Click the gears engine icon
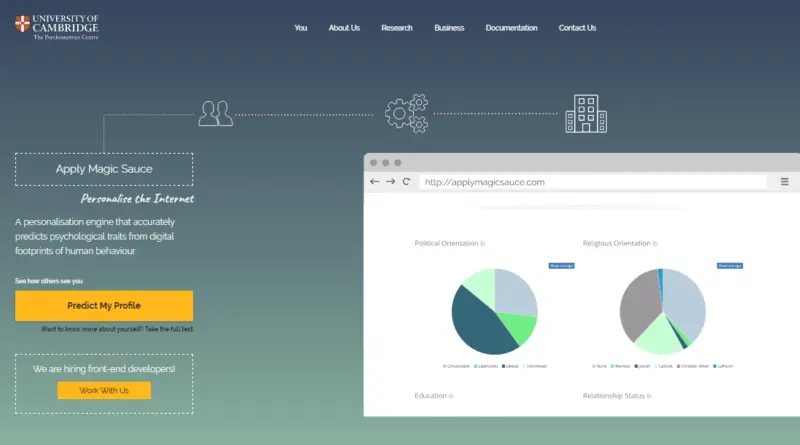This screenshot has height=445, width=800. pyautogui.click(x=407, y=113)
